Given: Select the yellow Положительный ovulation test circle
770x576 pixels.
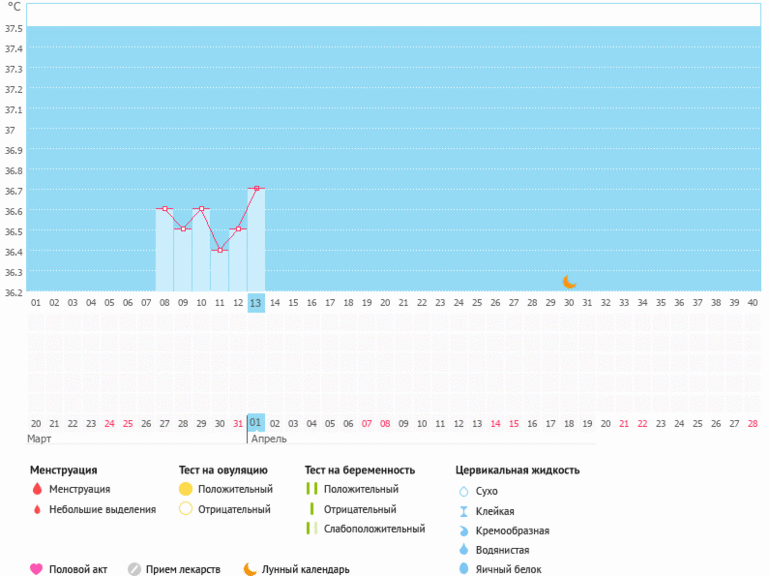Looking at the screenshot, I should coord(185,489).
